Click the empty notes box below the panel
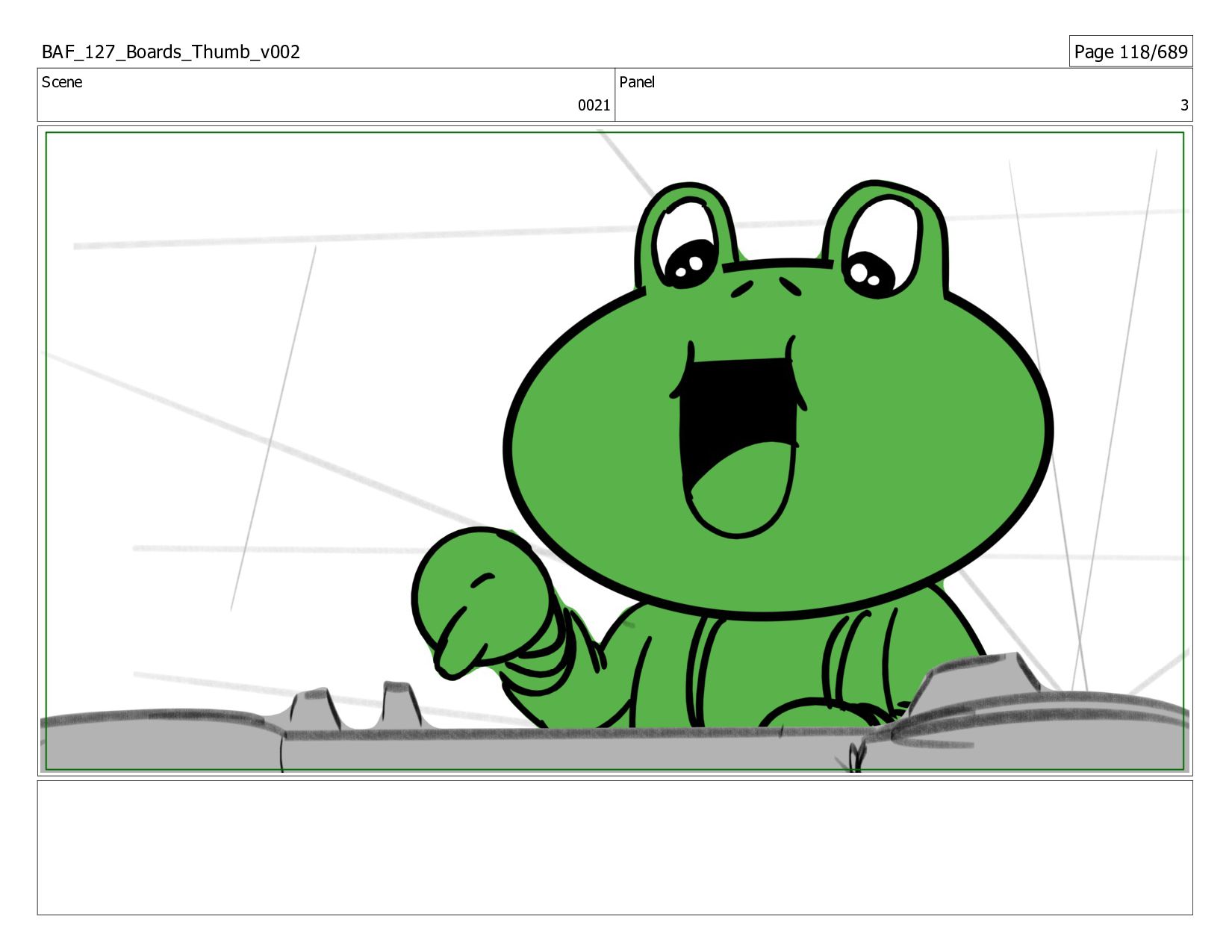The width and height of the screenshot is (1232, 952). (615, 847)
